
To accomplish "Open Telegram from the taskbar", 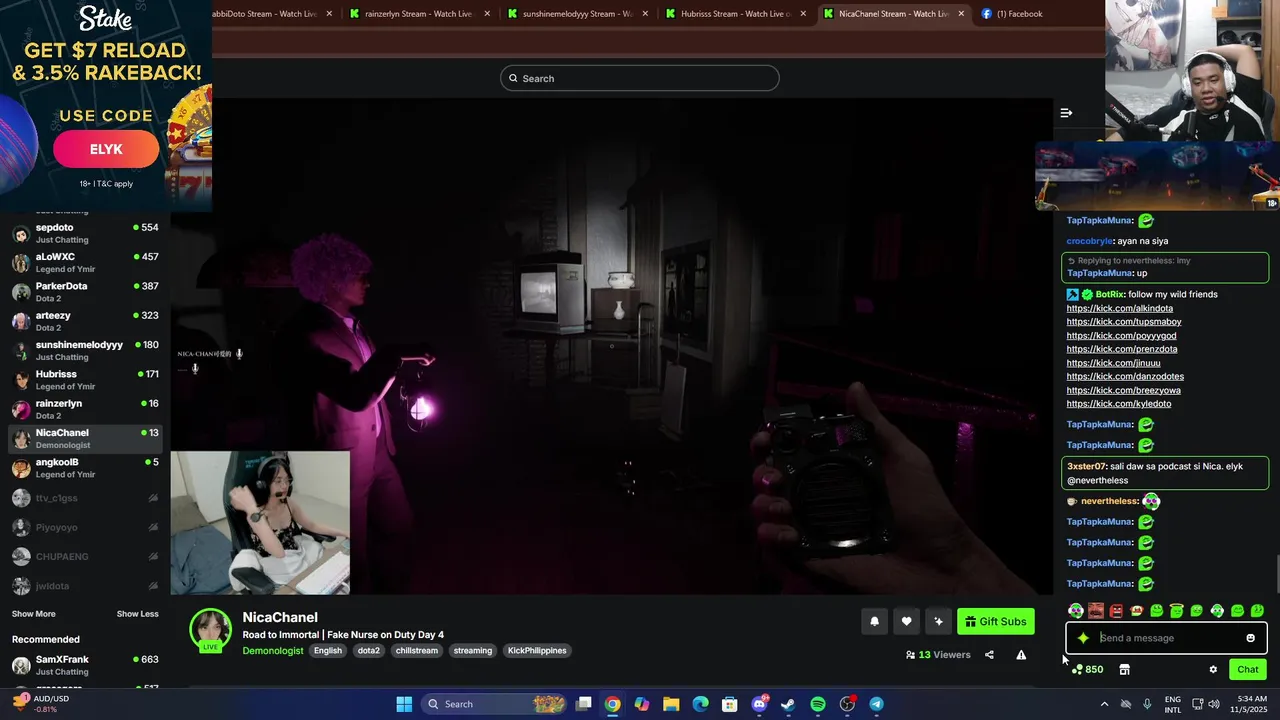I will (x=876, y=704).
